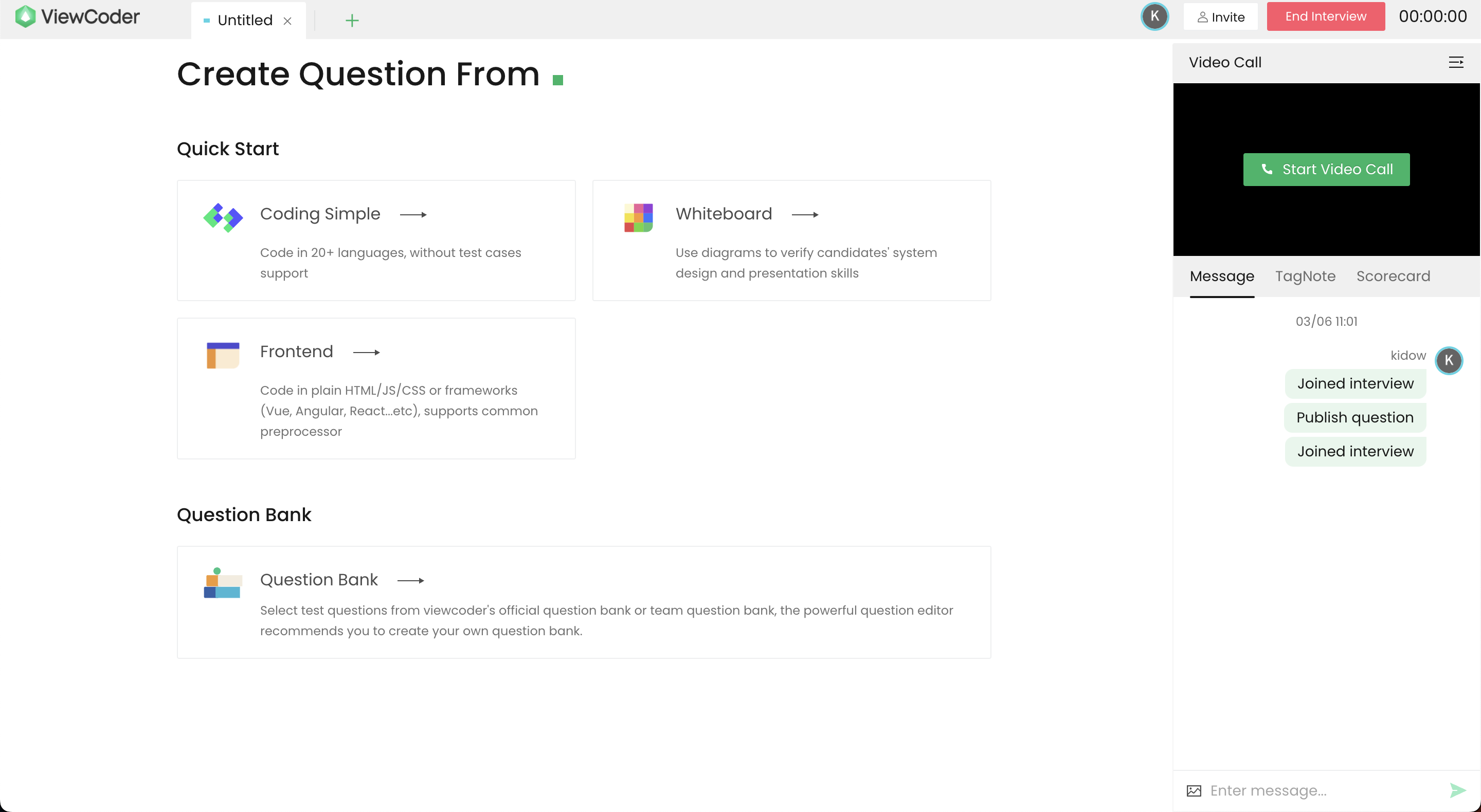Add a new tab with plus icon

pyautogui.click(x=352, y=21)
